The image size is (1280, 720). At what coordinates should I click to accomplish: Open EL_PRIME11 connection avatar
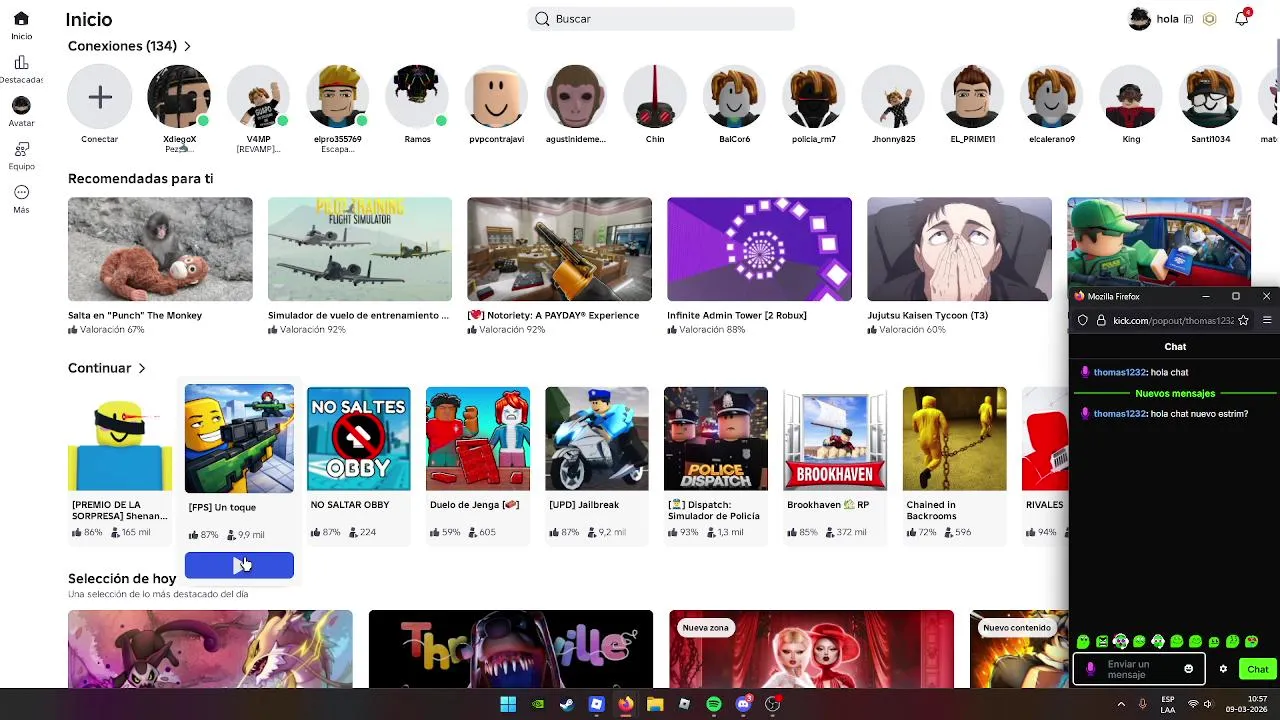[x=973, y=97]
